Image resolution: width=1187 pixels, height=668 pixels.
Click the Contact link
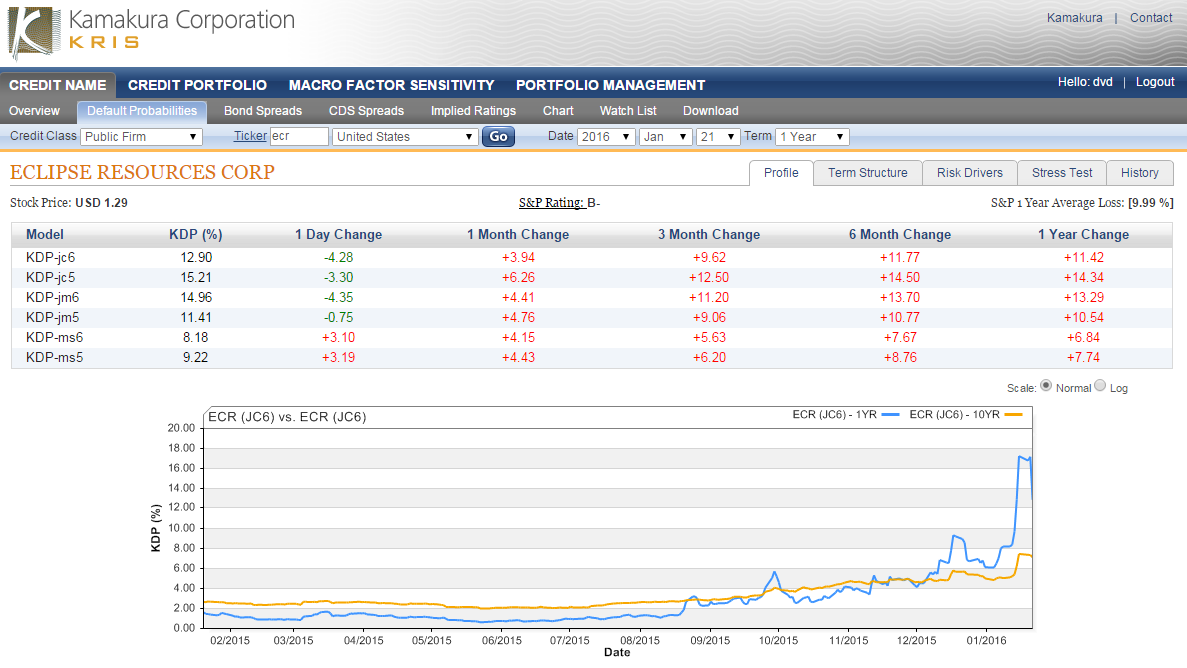tap(1151, 17)
